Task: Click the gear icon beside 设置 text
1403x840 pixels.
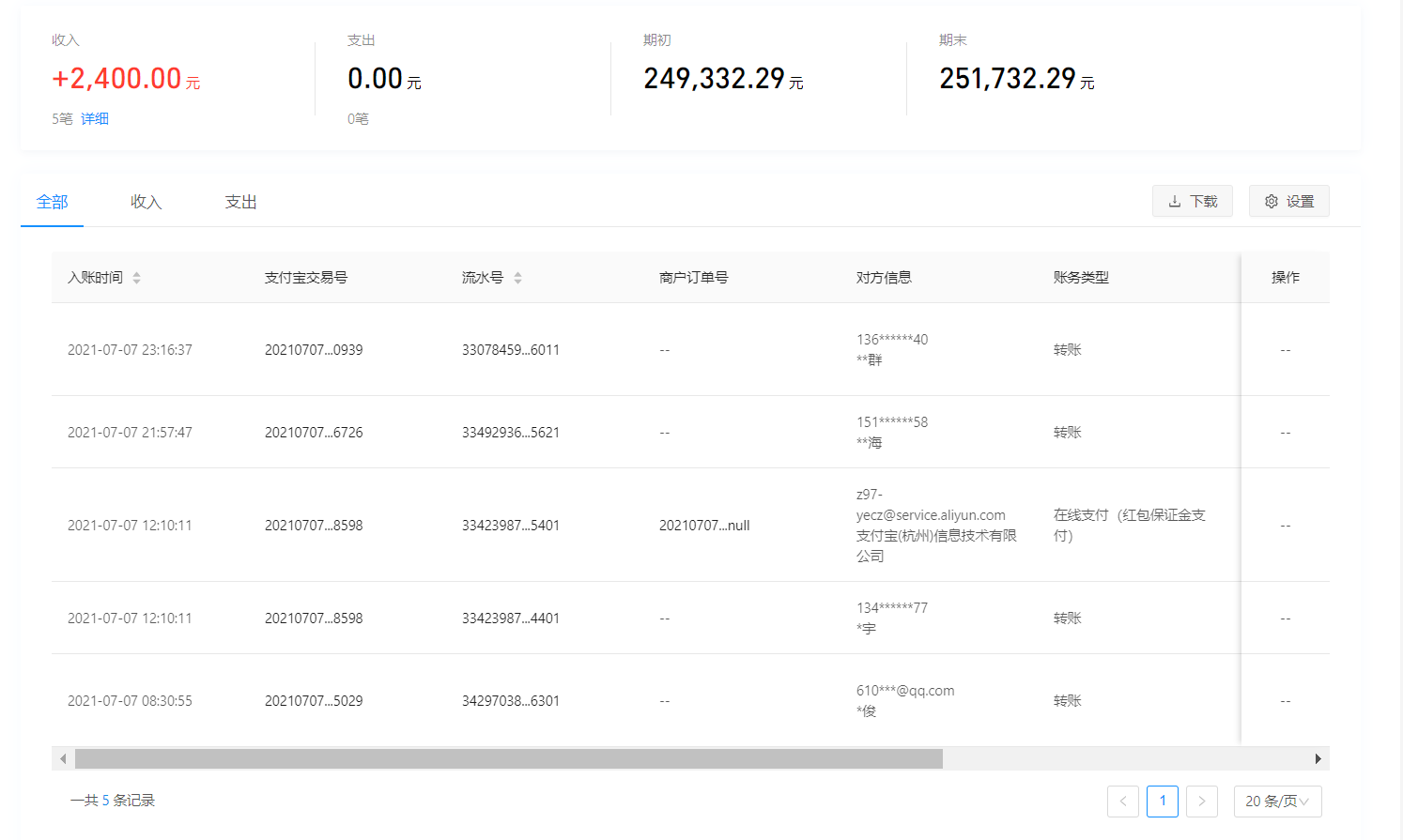Action: click(1272, 201)
